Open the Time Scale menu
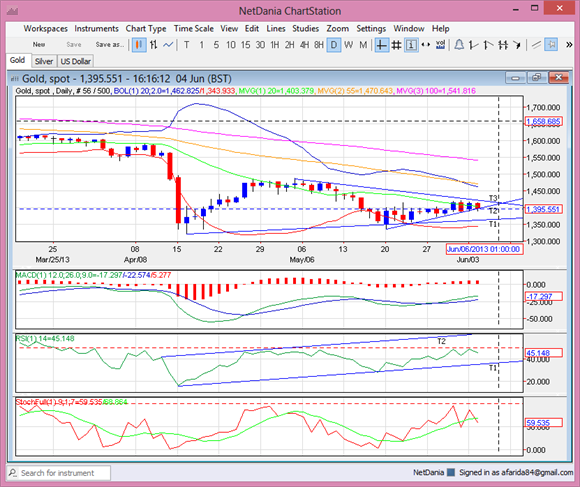Viewport: 580px width, 487px height. click(193, 28)
